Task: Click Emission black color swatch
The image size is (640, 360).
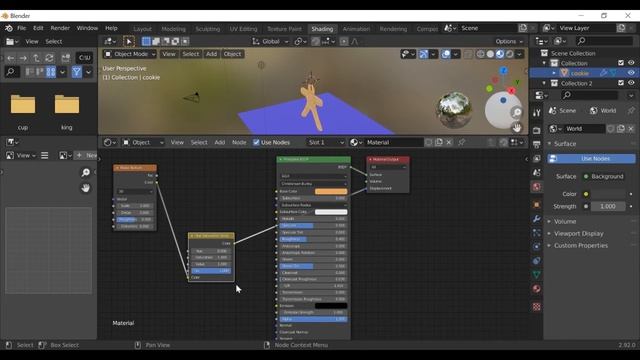Action: pos(331,306)
